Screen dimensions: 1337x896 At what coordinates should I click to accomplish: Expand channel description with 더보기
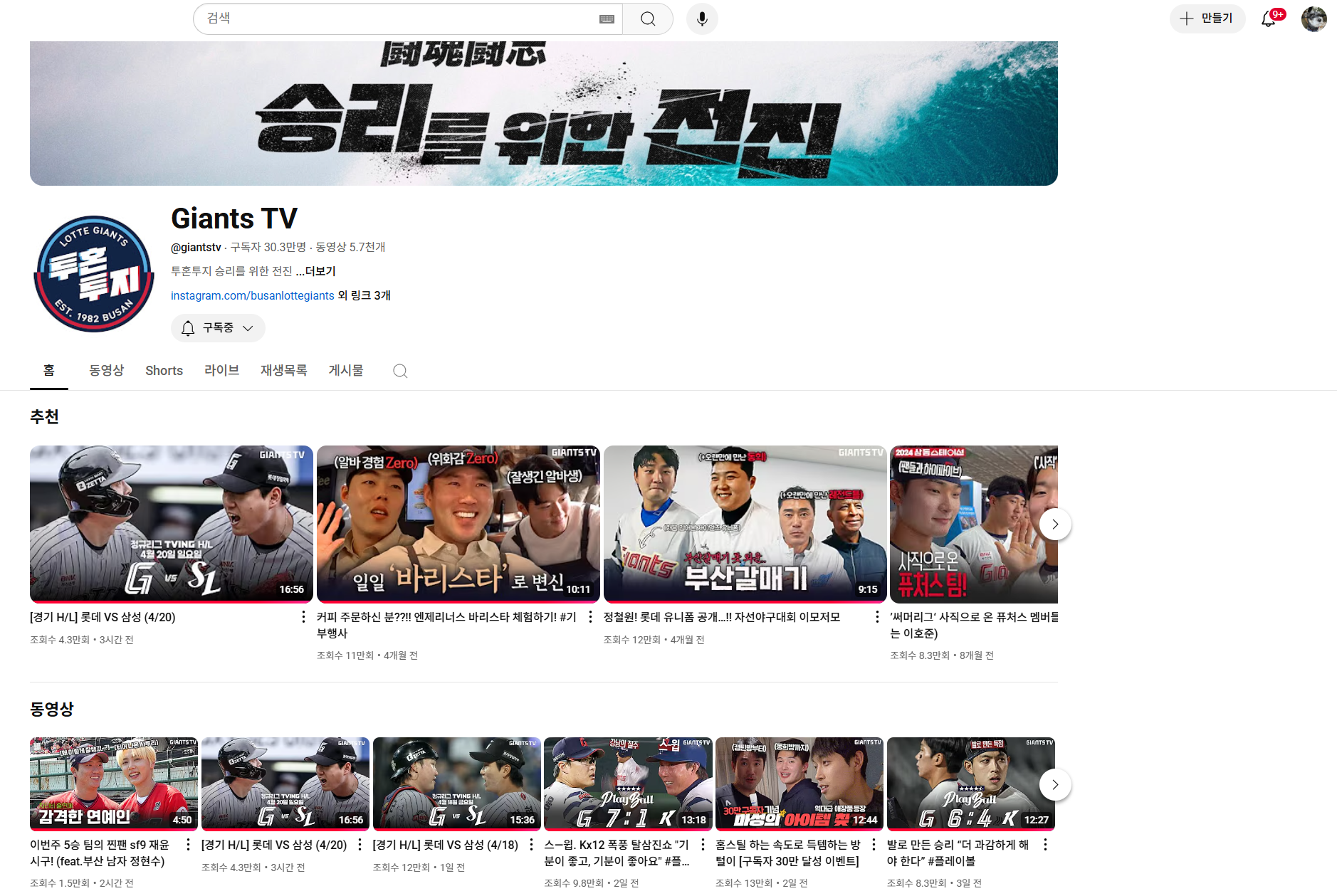(316, 271)
